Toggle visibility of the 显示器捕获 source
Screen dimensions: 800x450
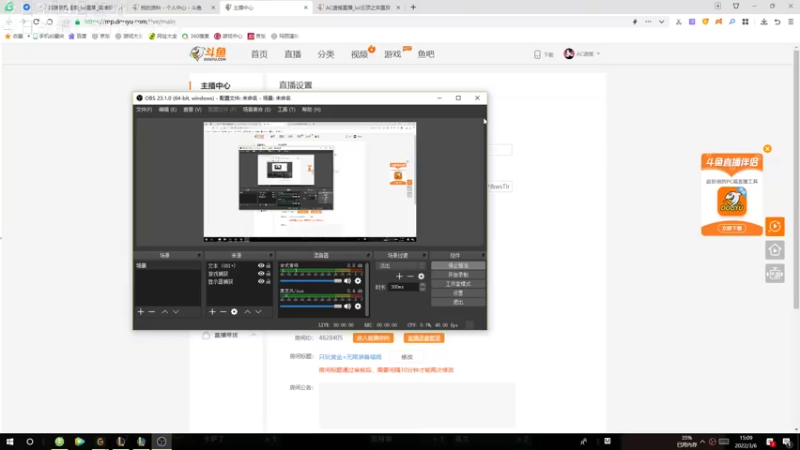tap(261, 282)
